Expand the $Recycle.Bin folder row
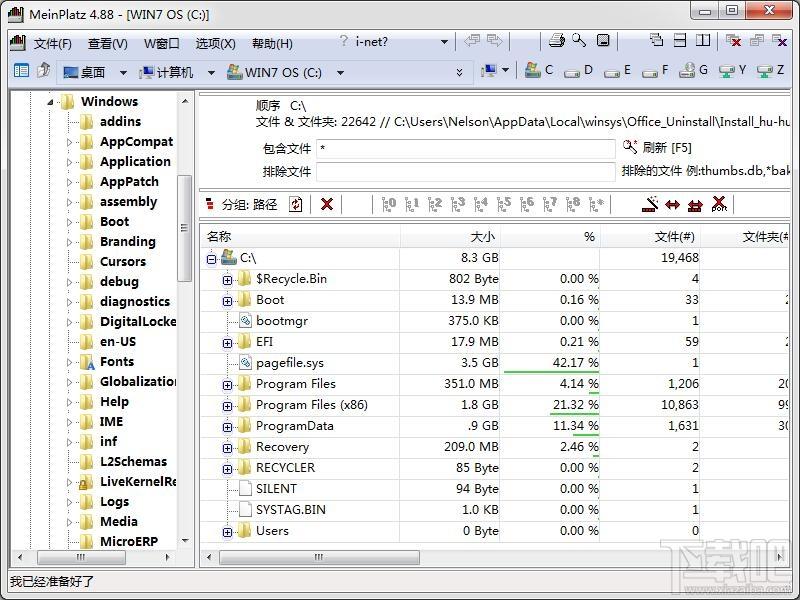Screen dimensions: 800x600 click(x=228, y=280)
